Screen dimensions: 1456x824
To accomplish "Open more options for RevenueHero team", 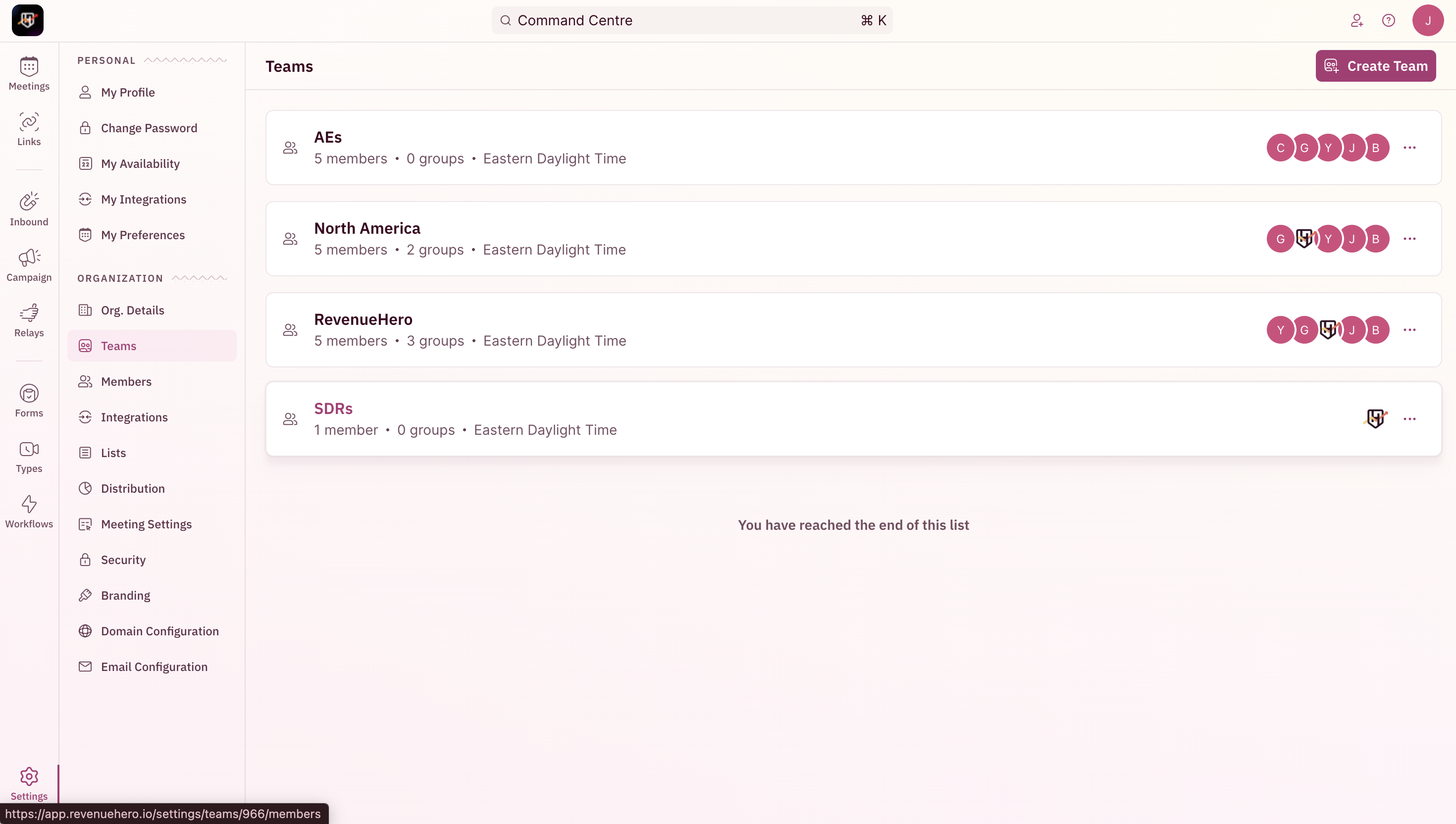I will click(x=1409, y=330).
